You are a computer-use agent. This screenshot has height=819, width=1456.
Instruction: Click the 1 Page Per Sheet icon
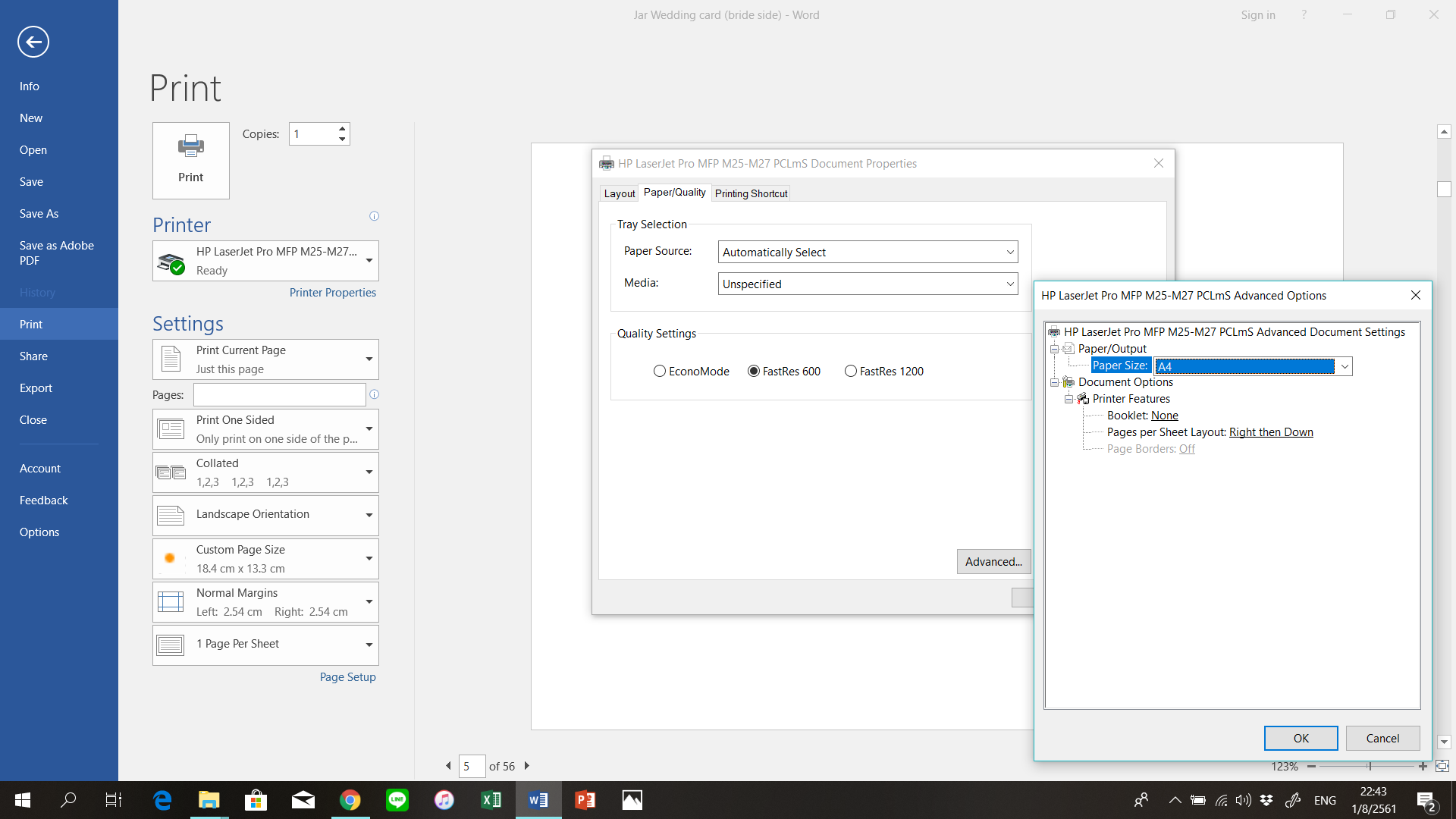pyautogui.click(x=171, y=645)
